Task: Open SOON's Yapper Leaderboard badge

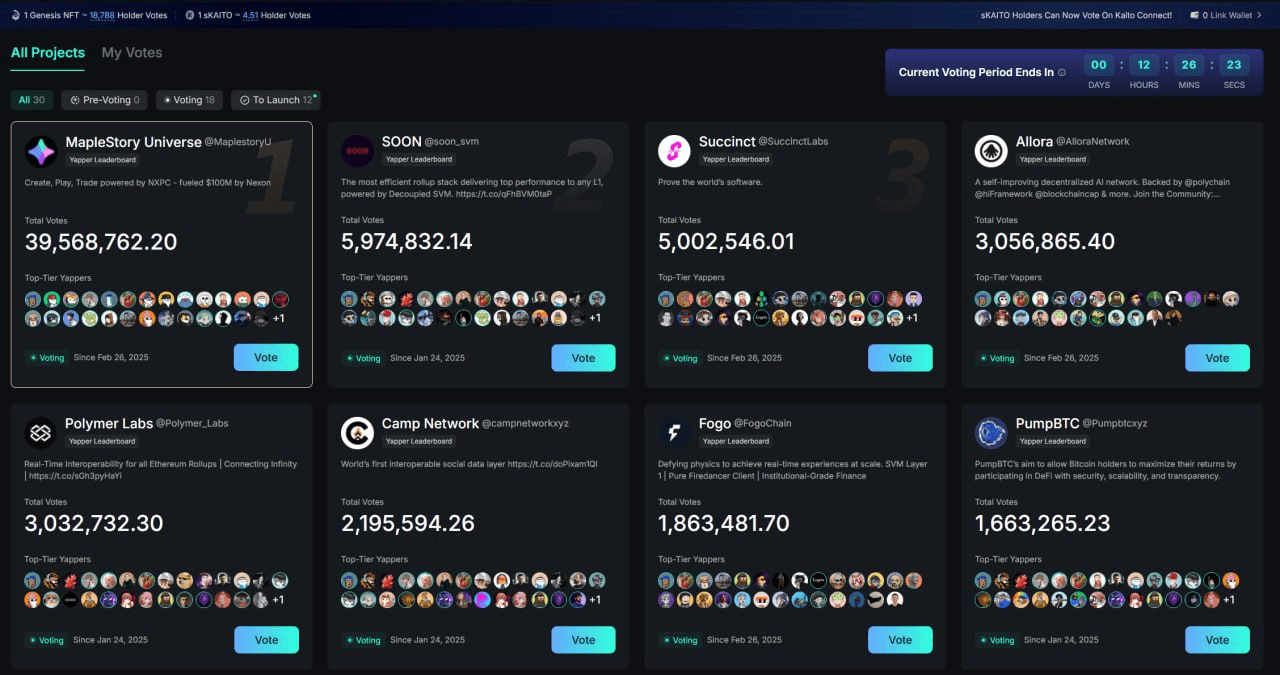Action: [x=419, y=159]
